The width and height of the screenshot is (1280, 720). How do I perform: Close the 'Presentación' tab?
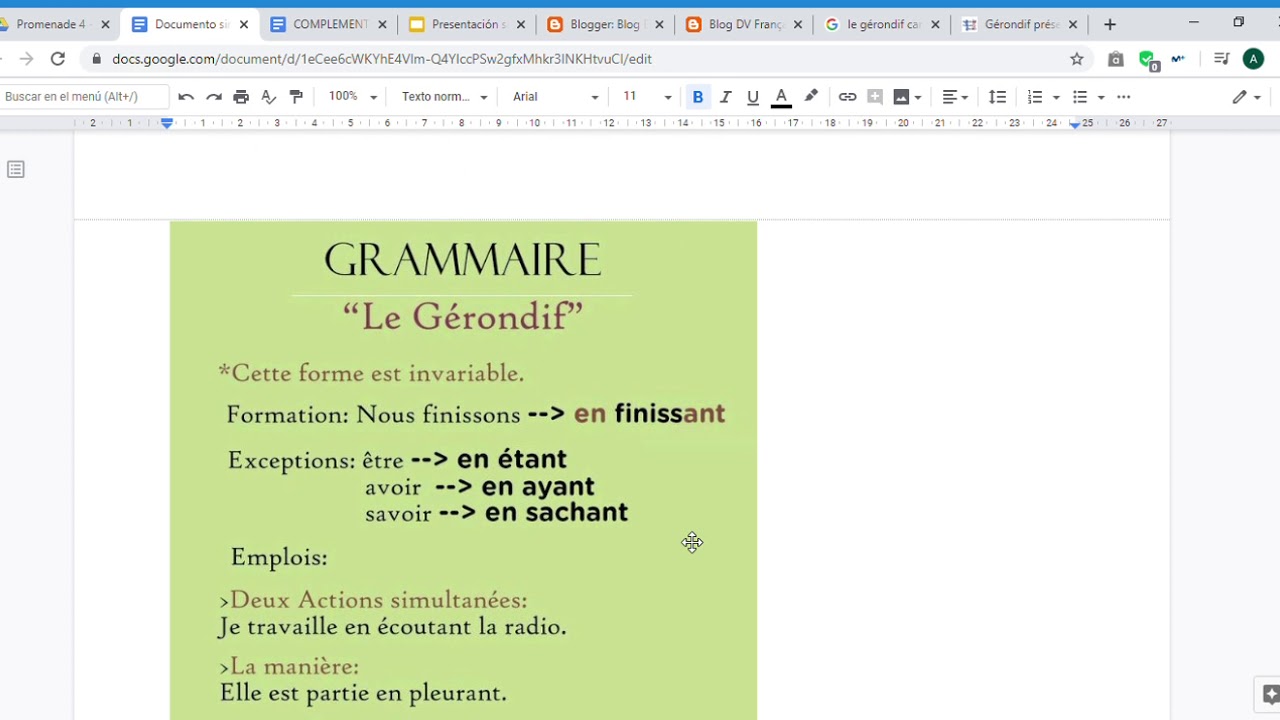521,25
